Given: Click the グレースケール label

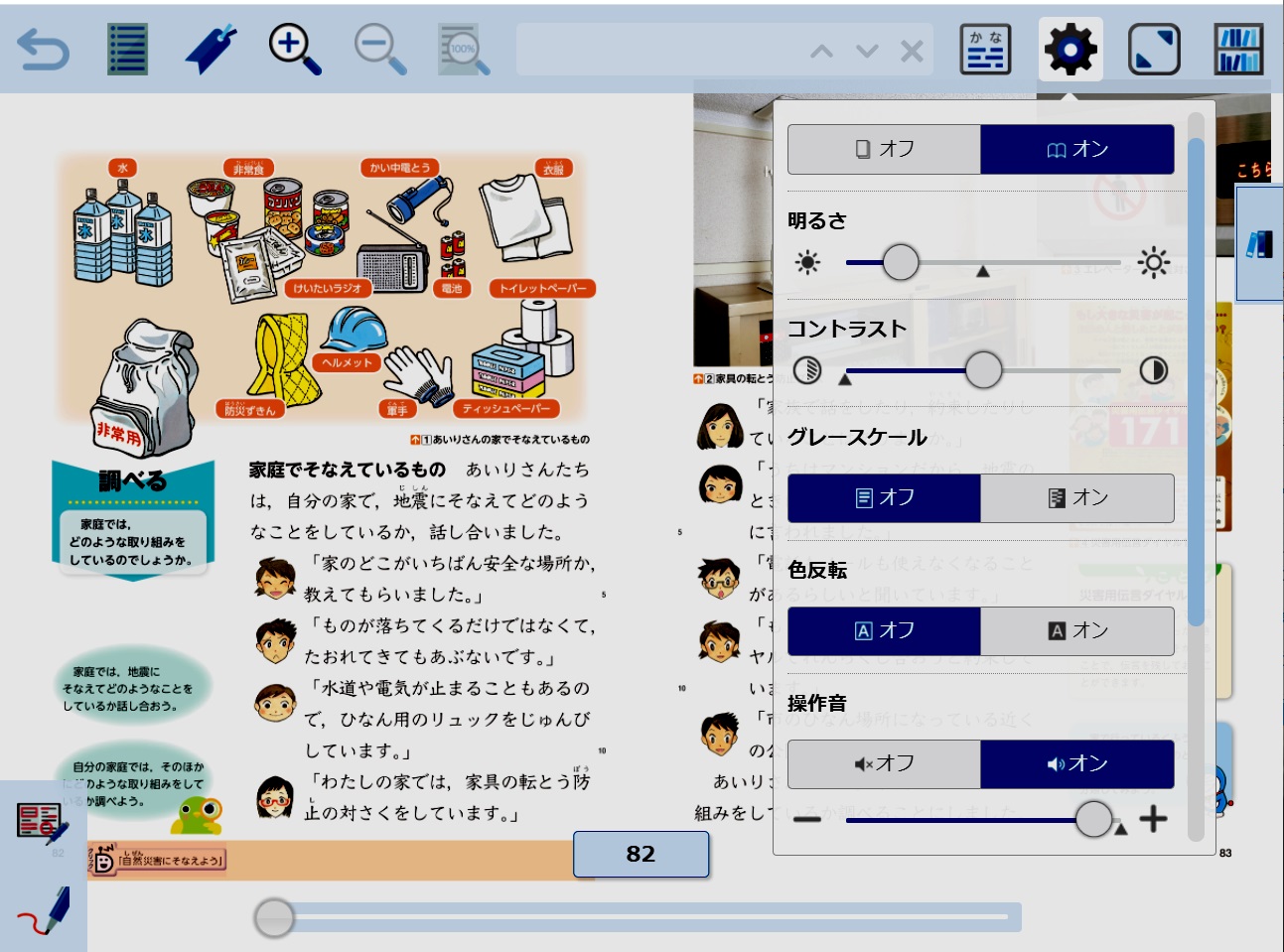Looking at the screenshot, I should 857,437.
